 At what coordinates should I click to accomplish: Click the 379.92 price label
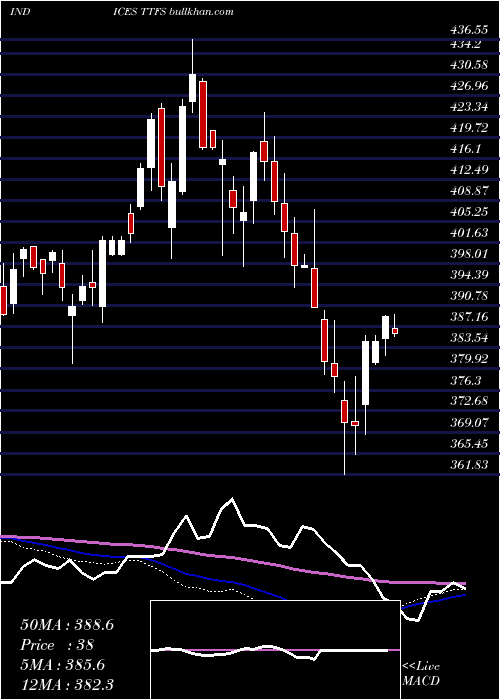click(469, 359)
